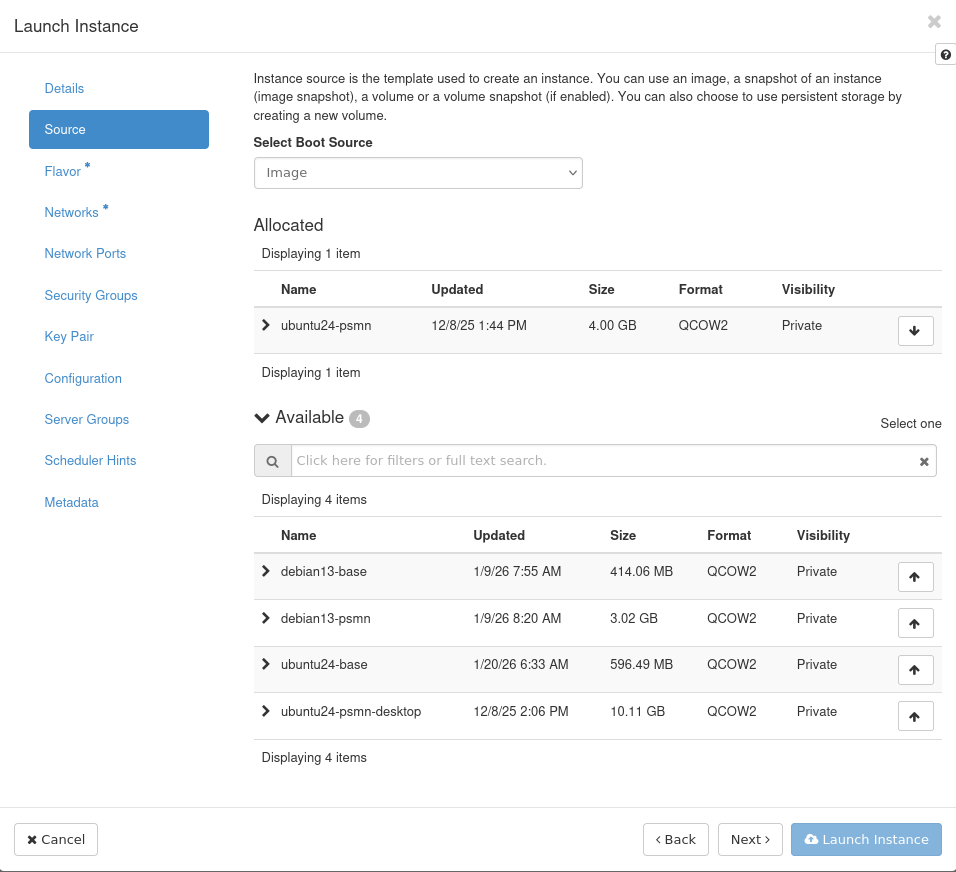Expand ubuntu24-psmn-desktop row details
Screen dimensions: 956x872
point(266,711)
